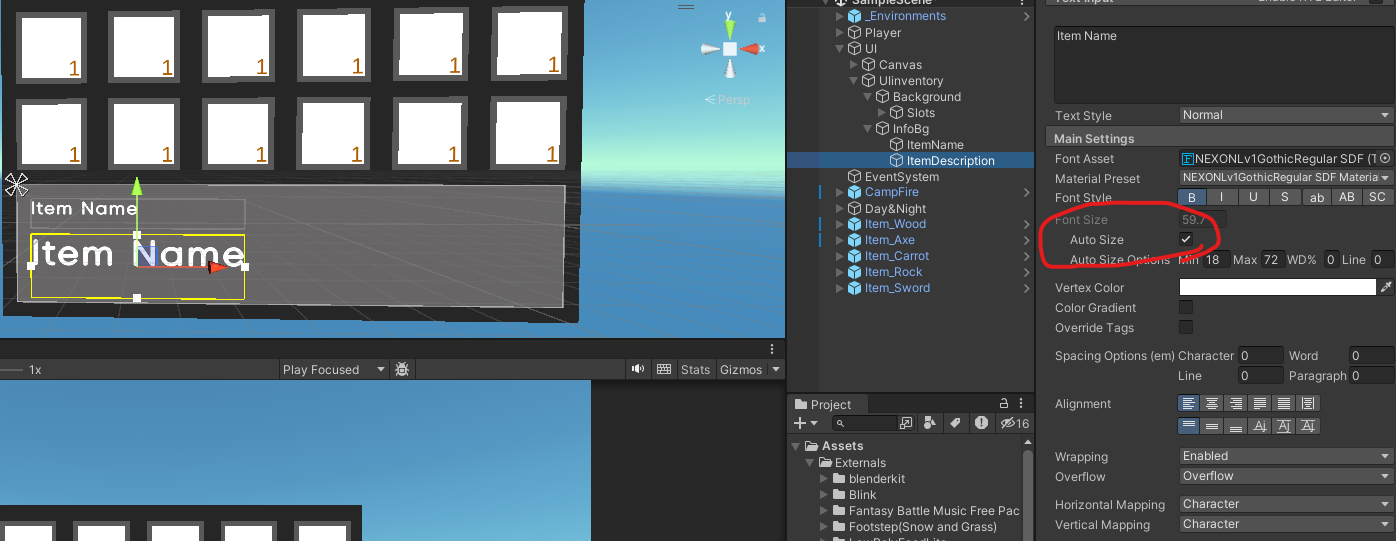Click the Auto Size Min field
Image resolution: width=1396 pixels, height=541 pixels.
[1216, 260]
